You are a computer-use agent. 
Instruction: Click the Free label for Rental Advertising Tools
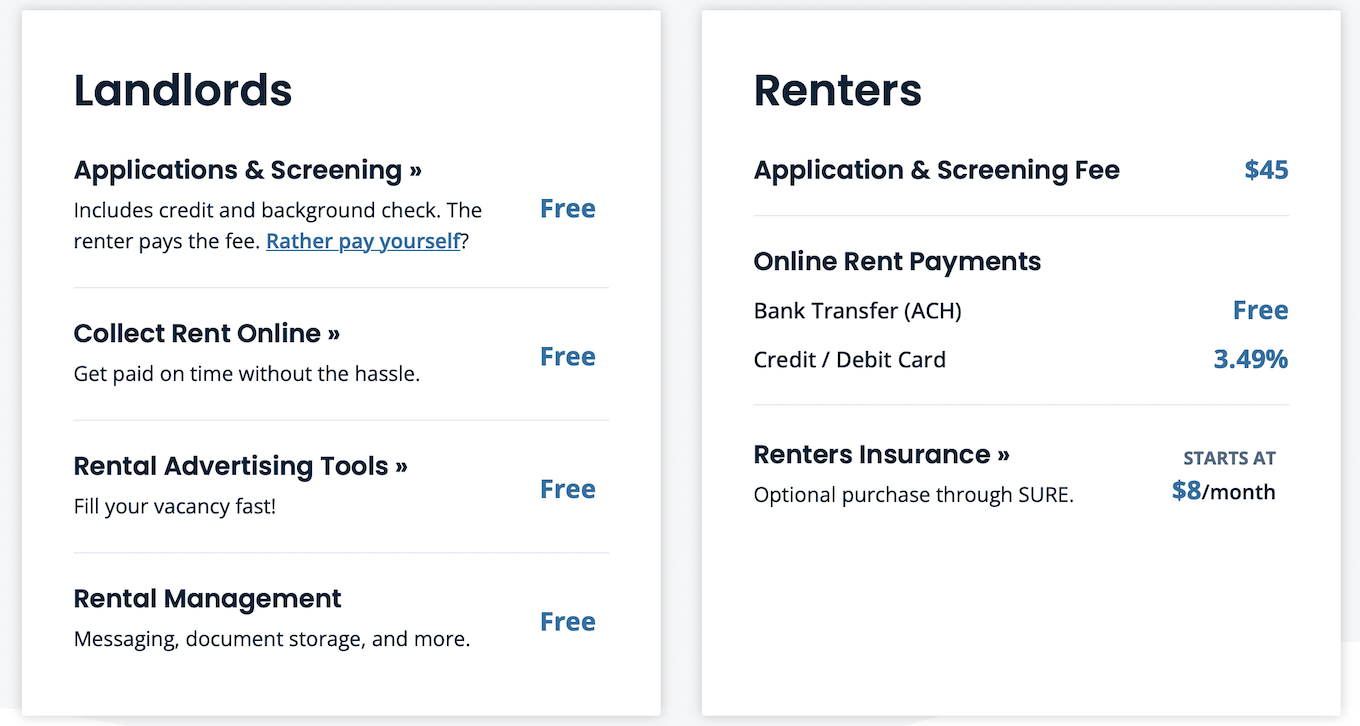click(567, 489)
